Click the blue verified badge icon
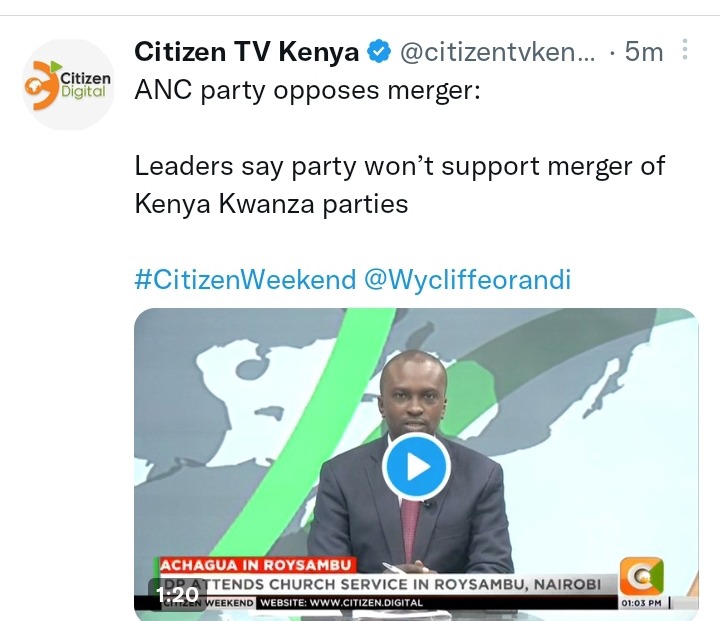The width and height of the screenshot is (720, 621). [378, 51]
